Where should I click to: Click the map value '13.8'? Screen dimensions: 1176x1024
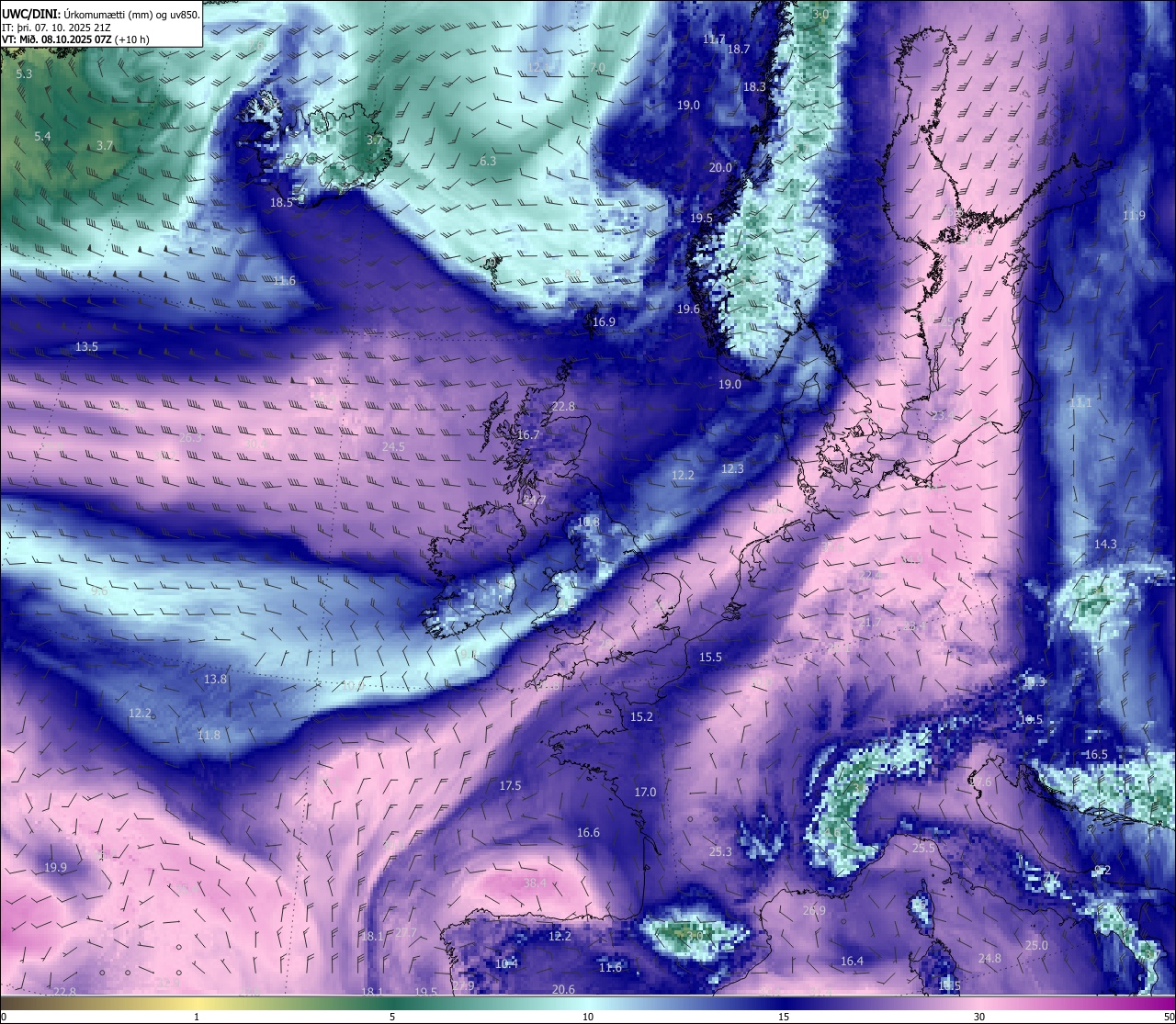pos(215,680)
